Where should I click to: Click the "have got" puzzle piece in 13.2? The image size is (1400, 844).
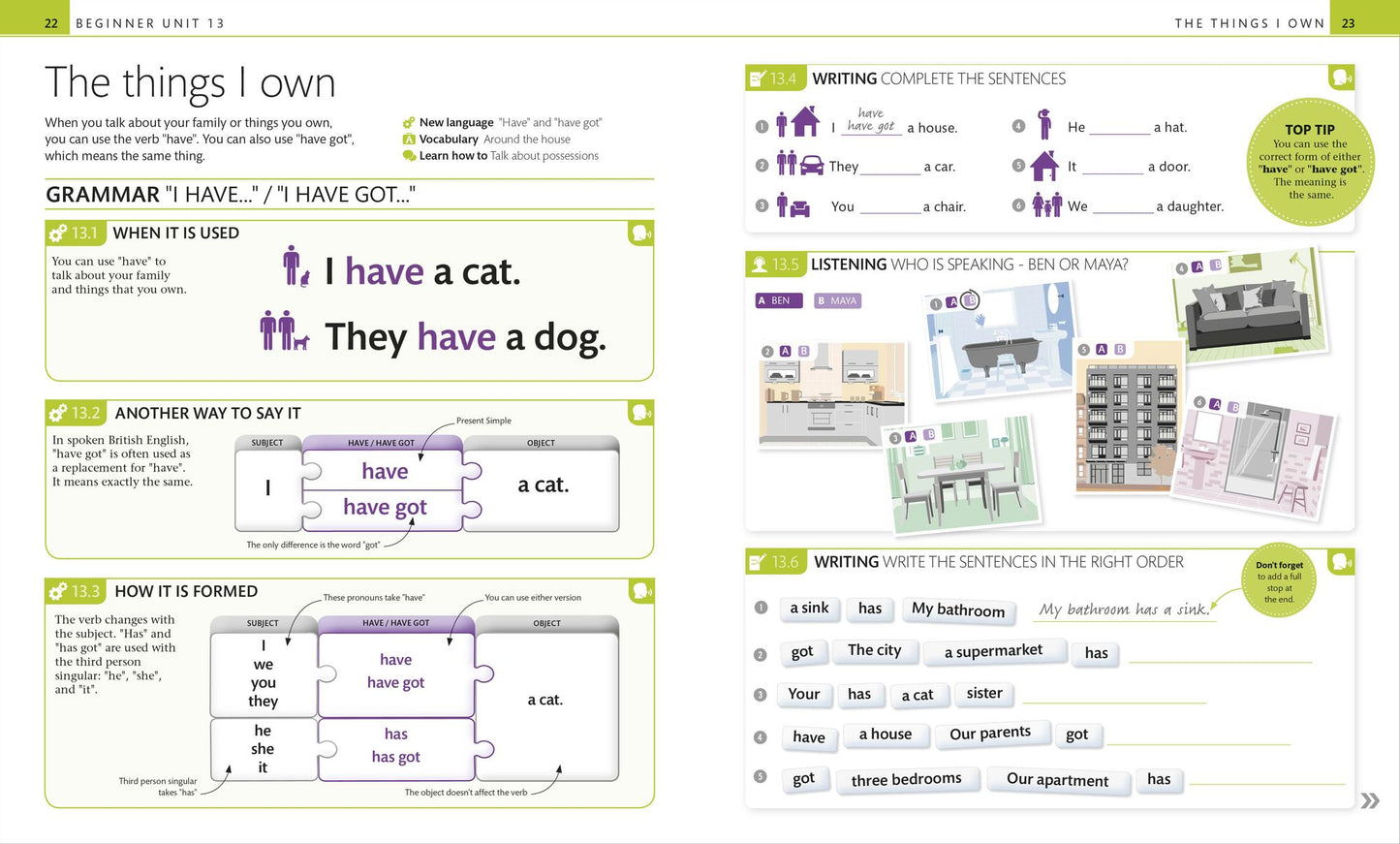(x=385, y=508)
